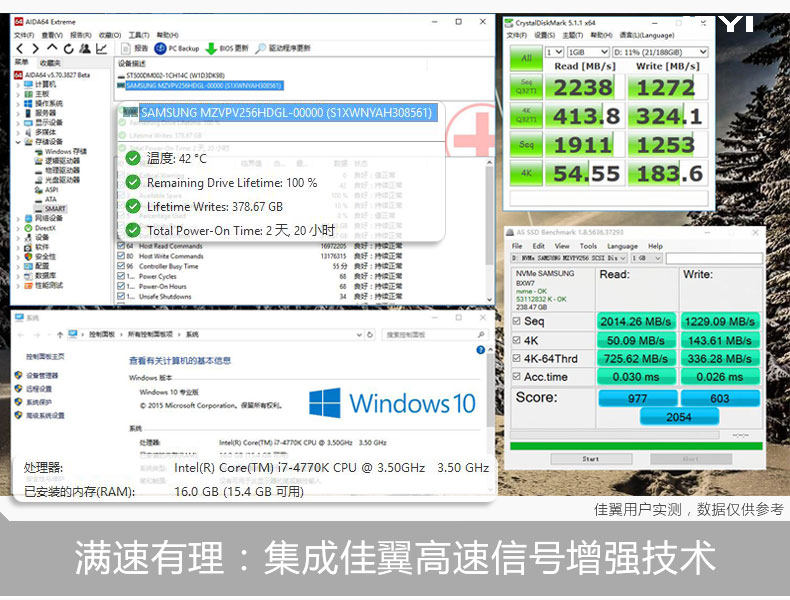The image size is (790, 600).
Task: Click the up arrow in System window navigation
Action: click(60, 335)
